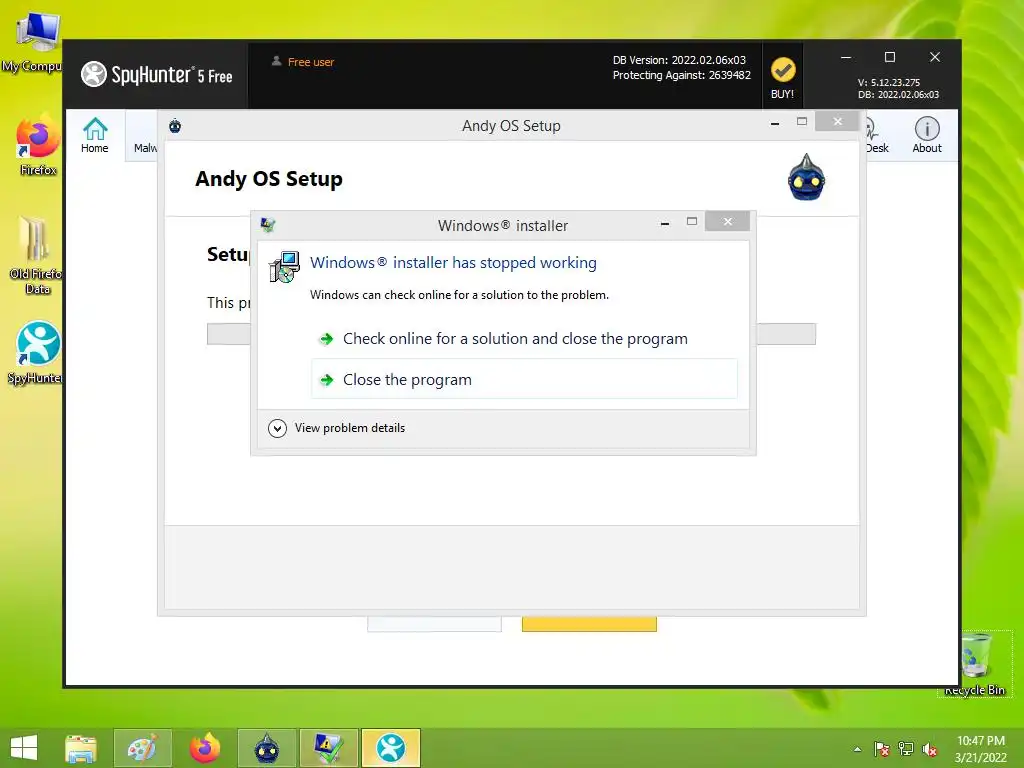
Task: Click Andy OS Setup title bar icon
Action: 175,126
